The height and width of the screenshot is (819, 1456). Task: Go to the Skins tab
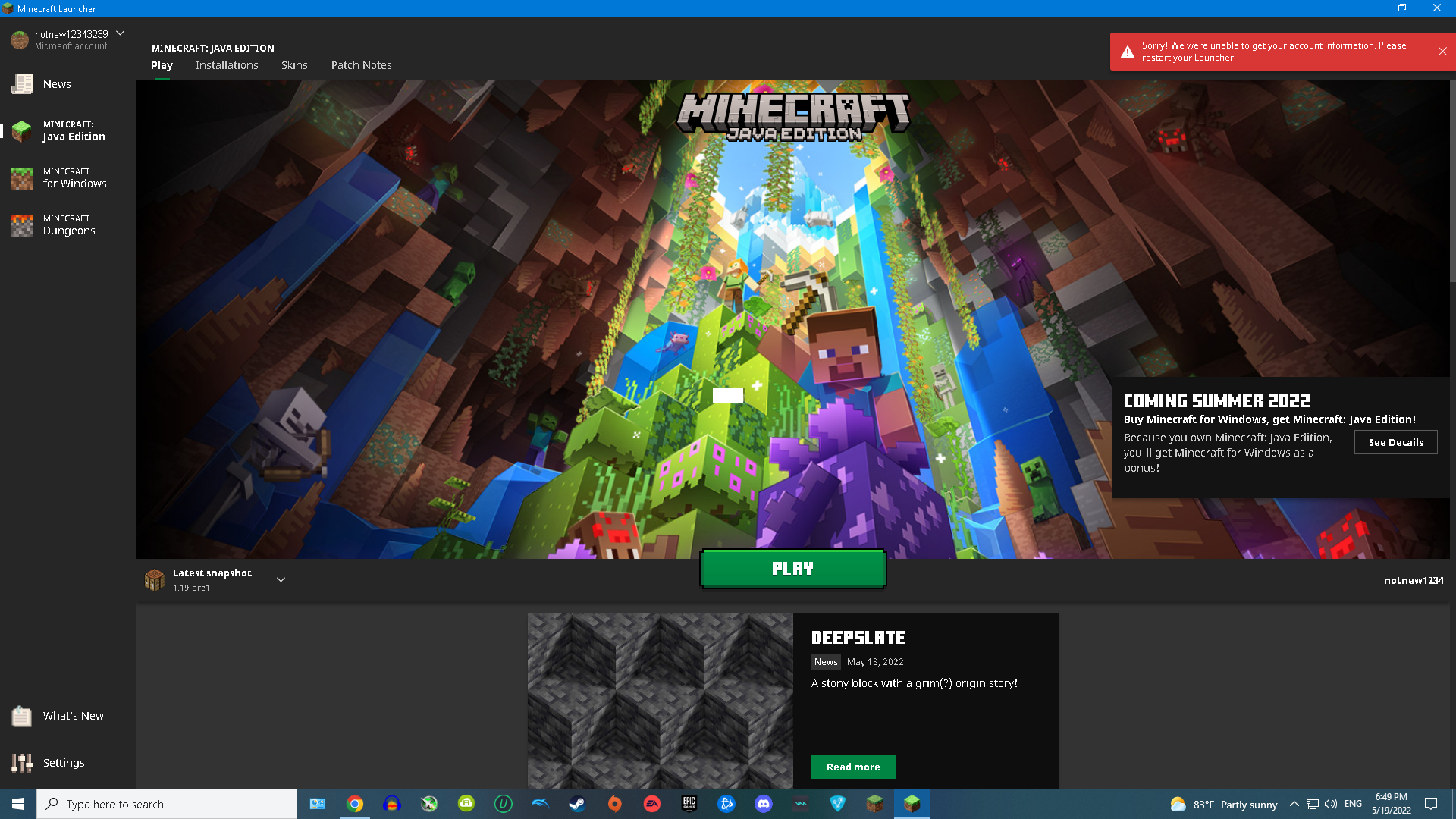(x=294, y=65)
